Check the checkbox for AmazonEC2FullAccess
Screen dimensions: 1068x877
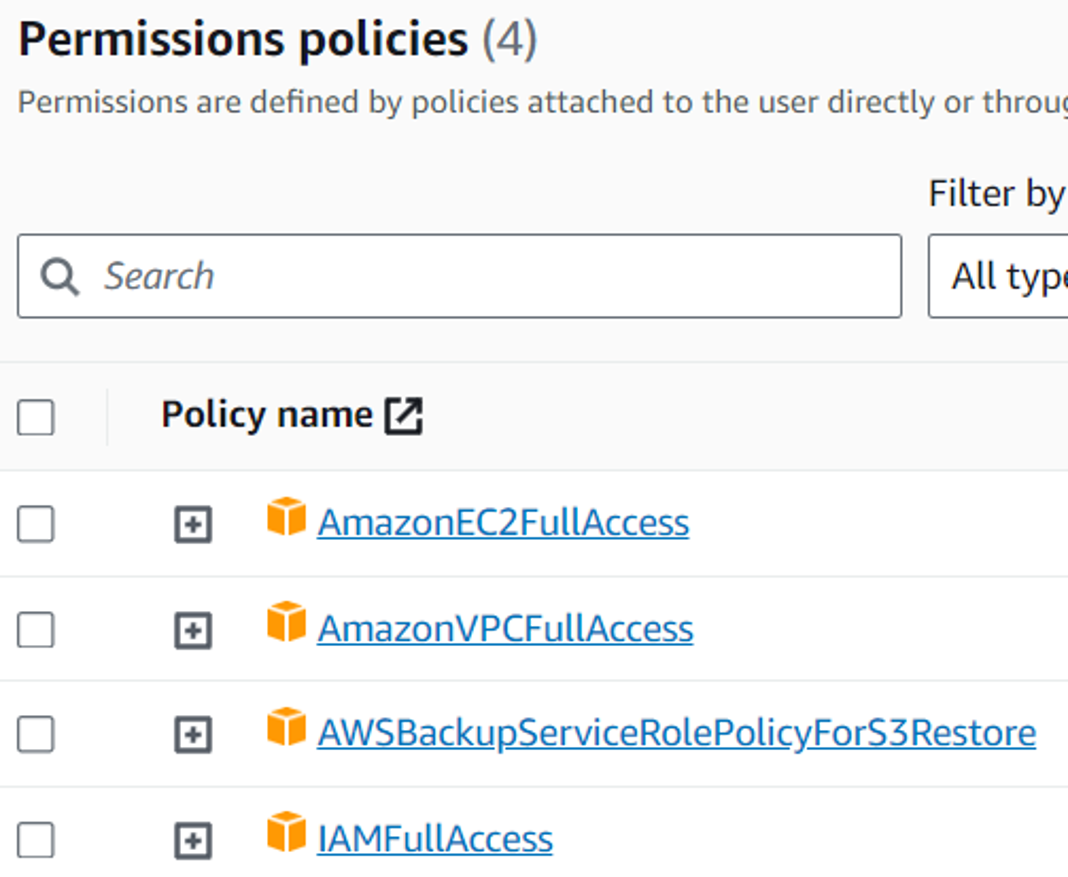(x=36, y=524)
